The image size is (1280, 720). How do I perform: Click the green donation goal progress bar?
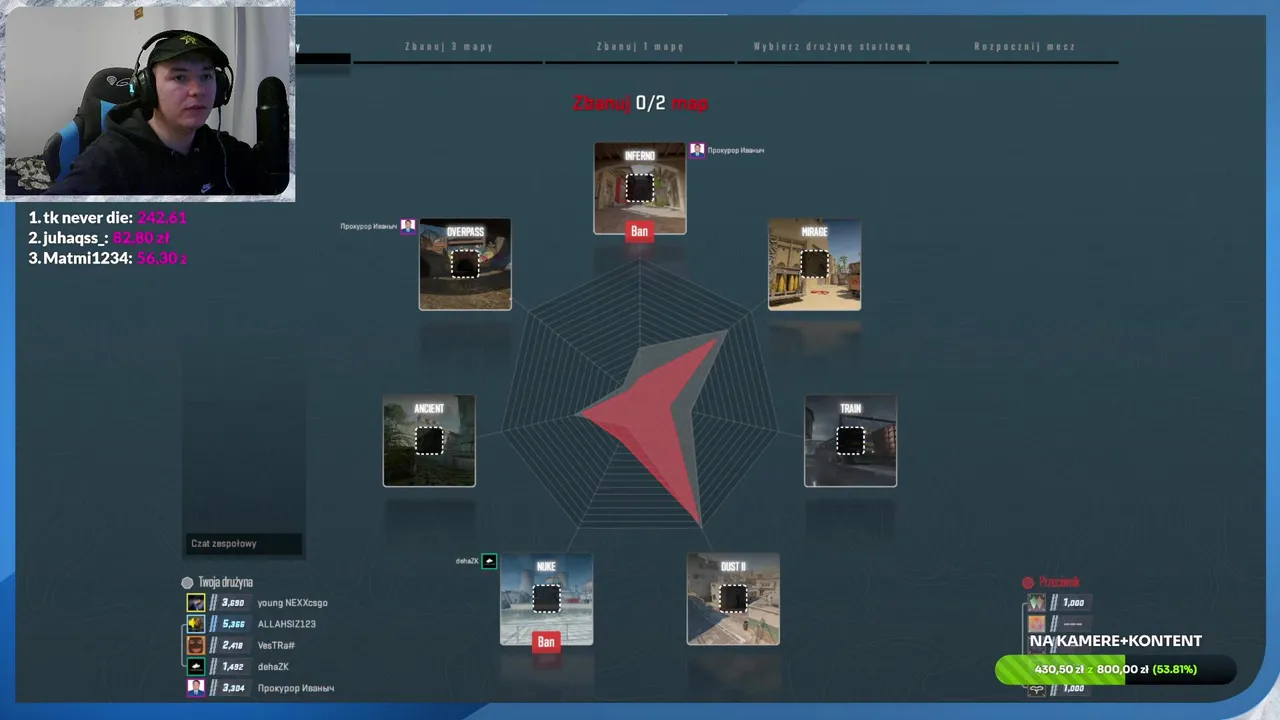(x=1115, y=669)
